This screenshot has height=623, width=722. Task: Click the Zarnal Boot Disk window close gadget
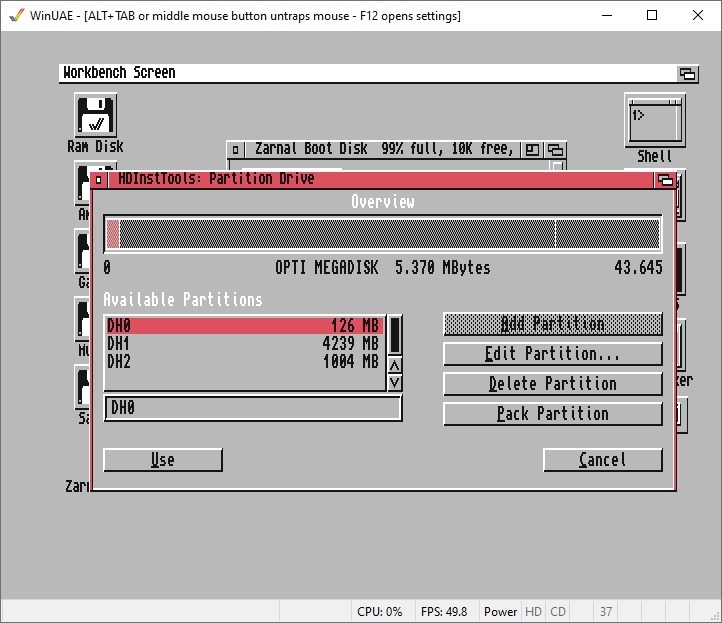[235, 150]
